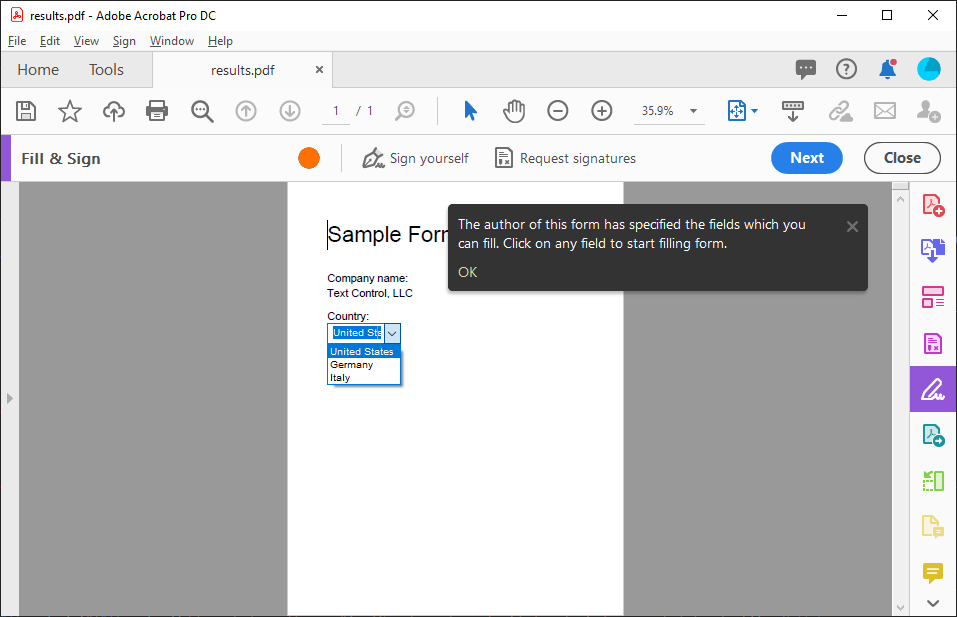957x617 pixels.
Task: Zoom in with the plus icon
Action: pyautogui.click(x=602, y=111)
